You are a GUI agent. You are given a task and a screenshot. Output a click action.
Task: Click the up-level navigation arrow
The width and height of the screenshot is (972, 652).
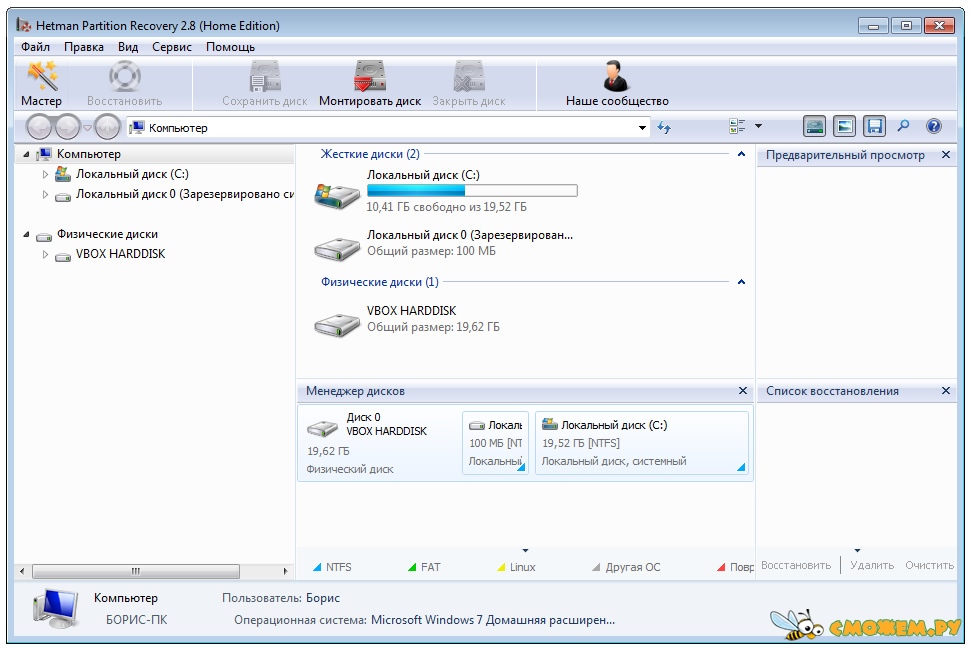tap(108, 128)
